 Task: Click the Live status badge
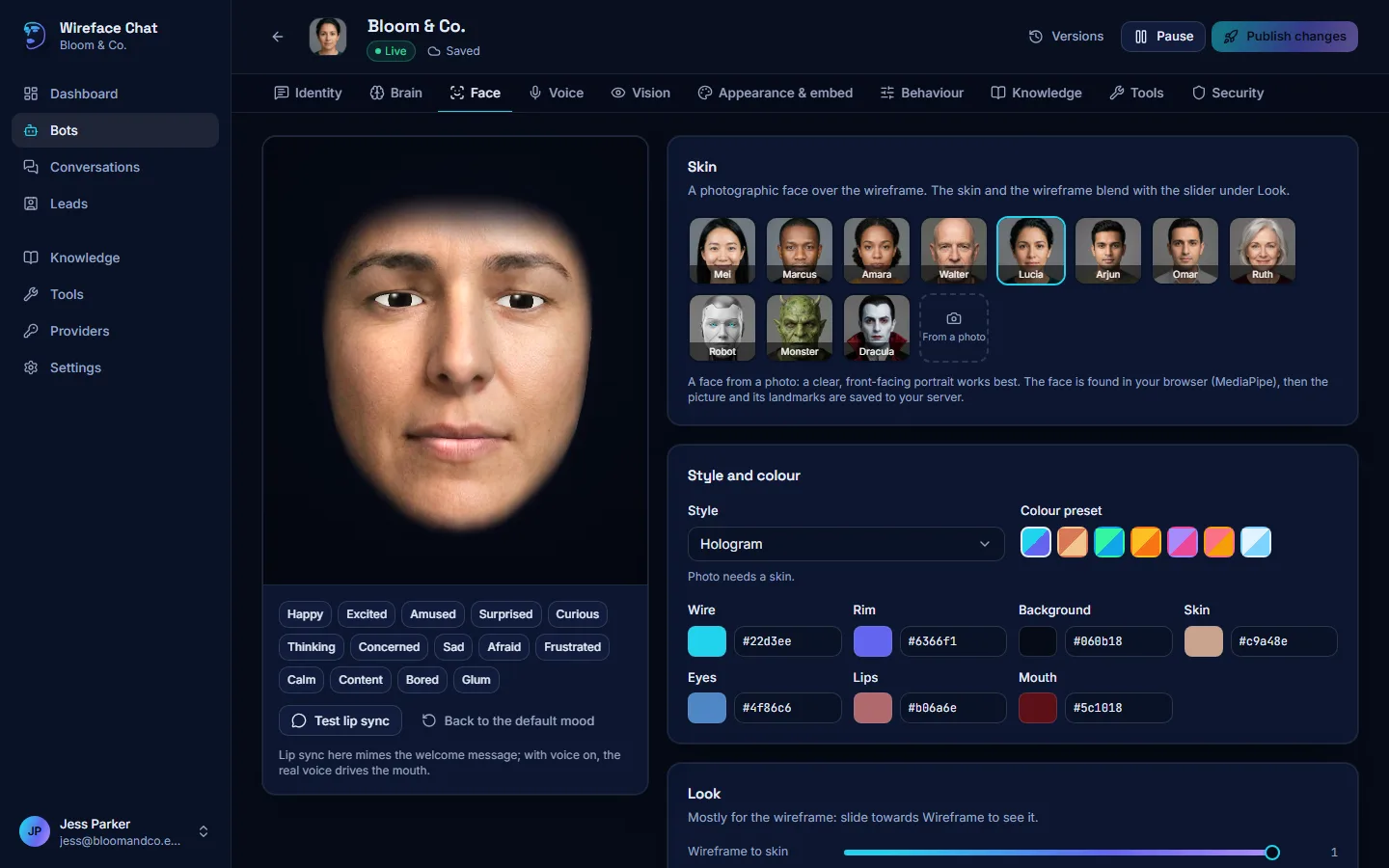[x=391, y=51]
